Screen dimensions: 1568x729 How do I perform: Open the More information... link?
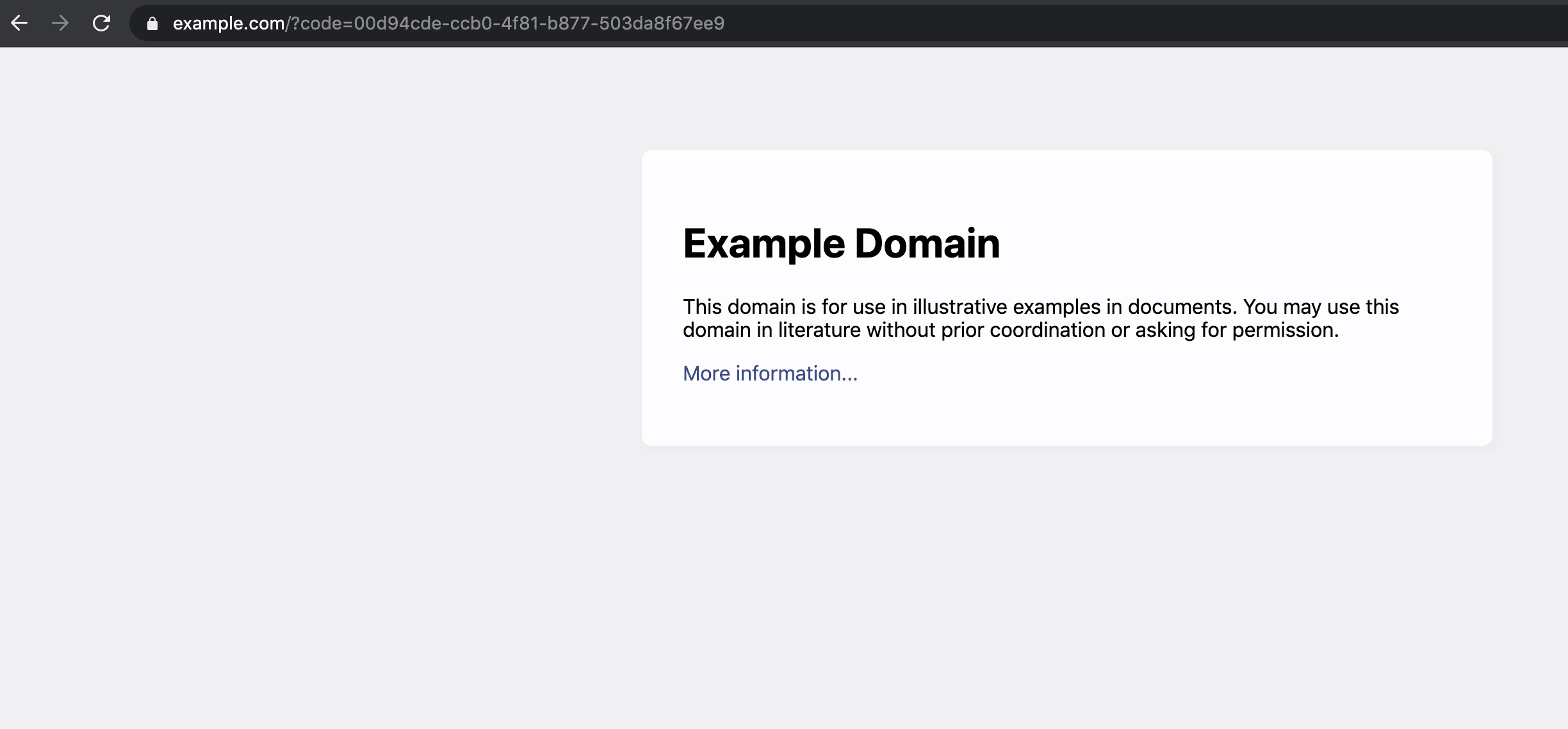click(770, 373)
